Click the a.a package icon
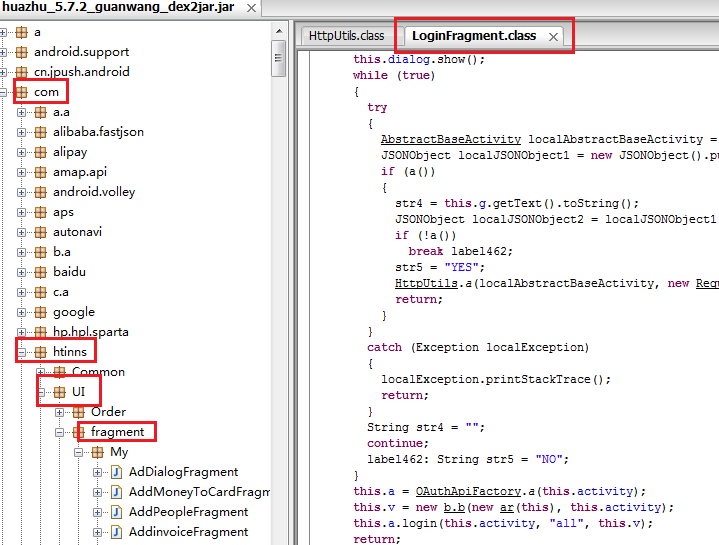Viewport: 719px width, 545px height. pos(40,112)
